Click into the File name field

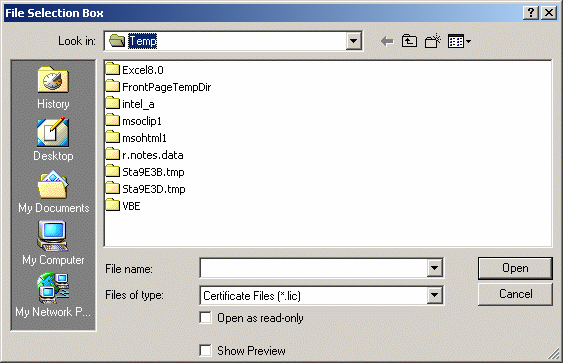point(313,268)
